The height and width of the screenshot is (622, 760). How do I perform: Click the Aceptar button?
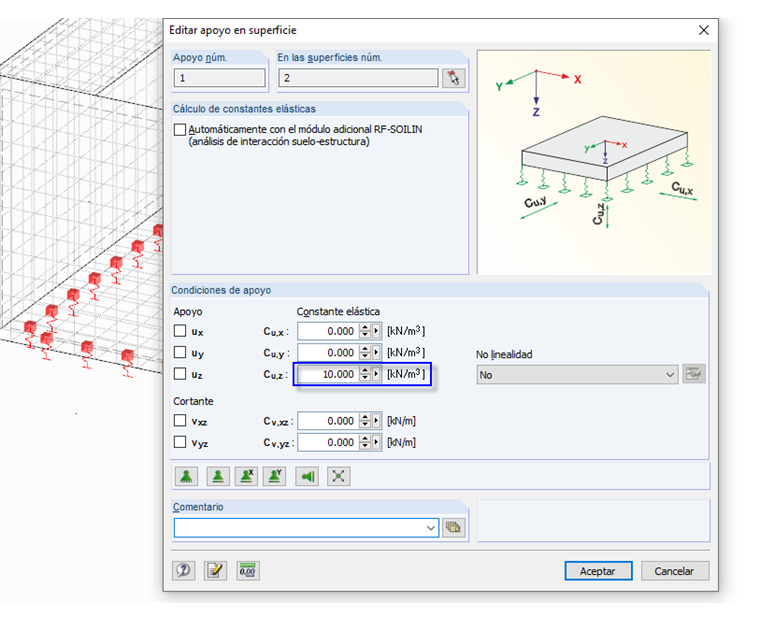click(598, 571)
